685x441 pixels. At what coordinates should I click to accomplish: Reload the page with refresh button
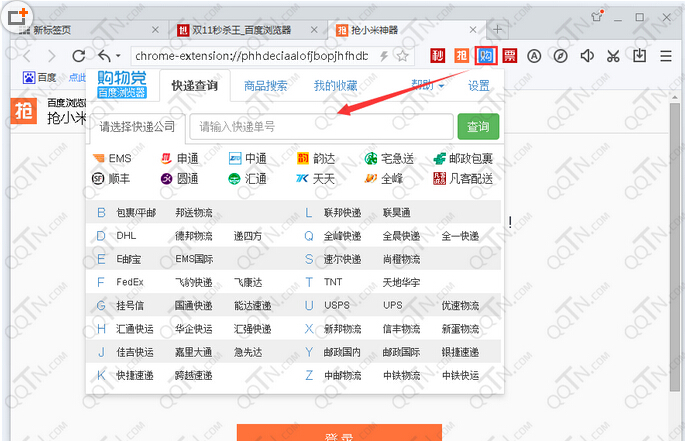(x=78, y=56)
